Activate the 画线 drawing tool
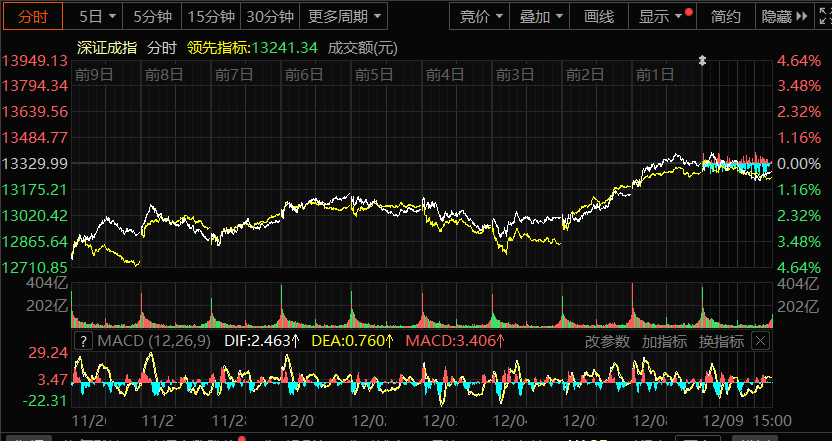 click(x=598, y=16)
